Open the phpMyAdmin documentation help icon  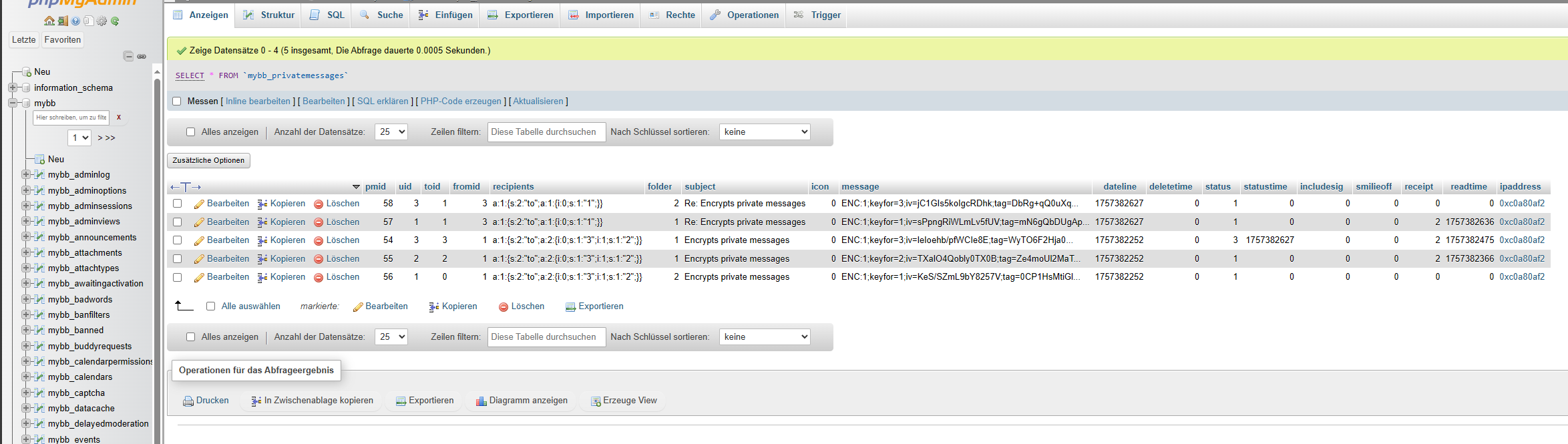click(x=75, y=21)
